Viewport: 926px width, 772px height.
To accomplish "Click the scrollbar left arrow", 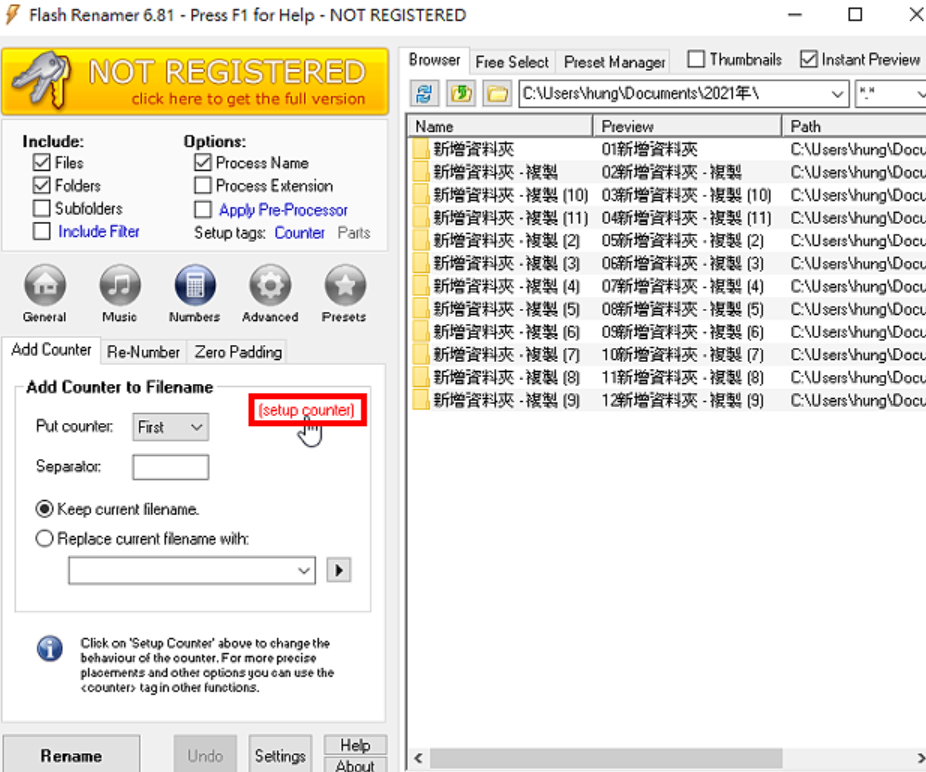I will point(419,758).
